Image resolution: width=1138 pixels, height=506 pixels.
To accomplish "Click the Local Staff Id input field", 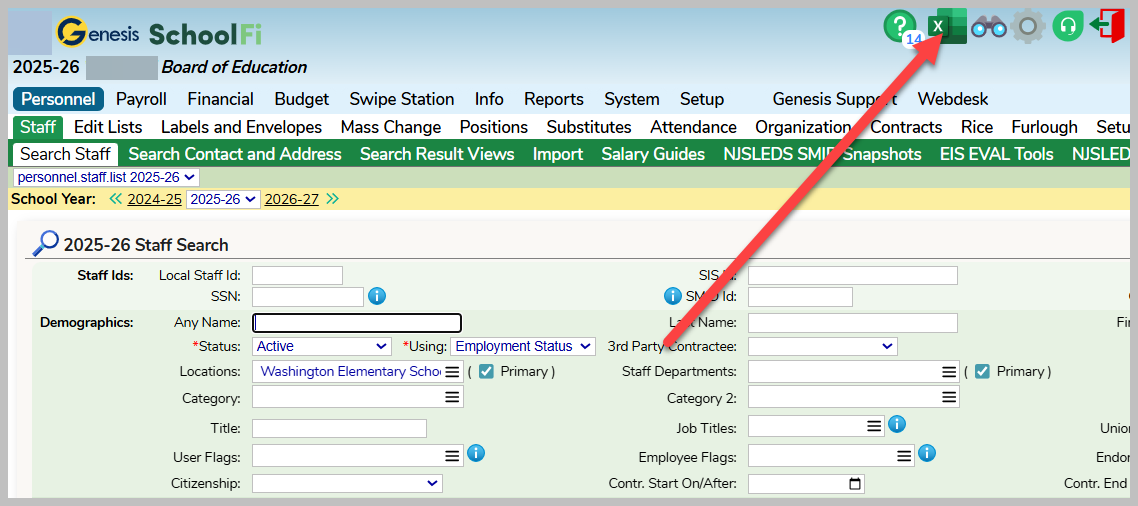I will [x=298, y=276].
